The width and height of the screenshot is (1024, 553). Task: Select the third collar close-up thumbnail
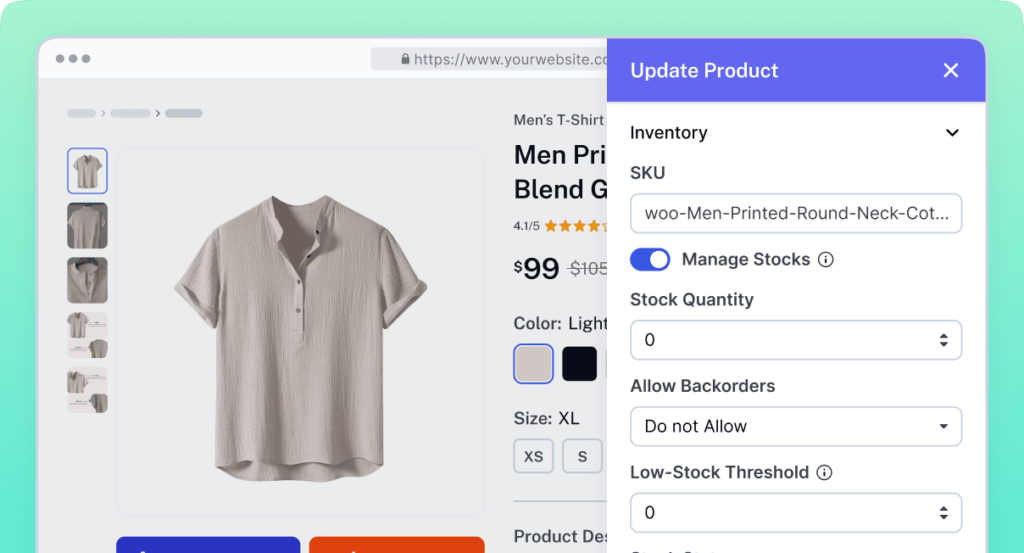(x=87, y=280)
